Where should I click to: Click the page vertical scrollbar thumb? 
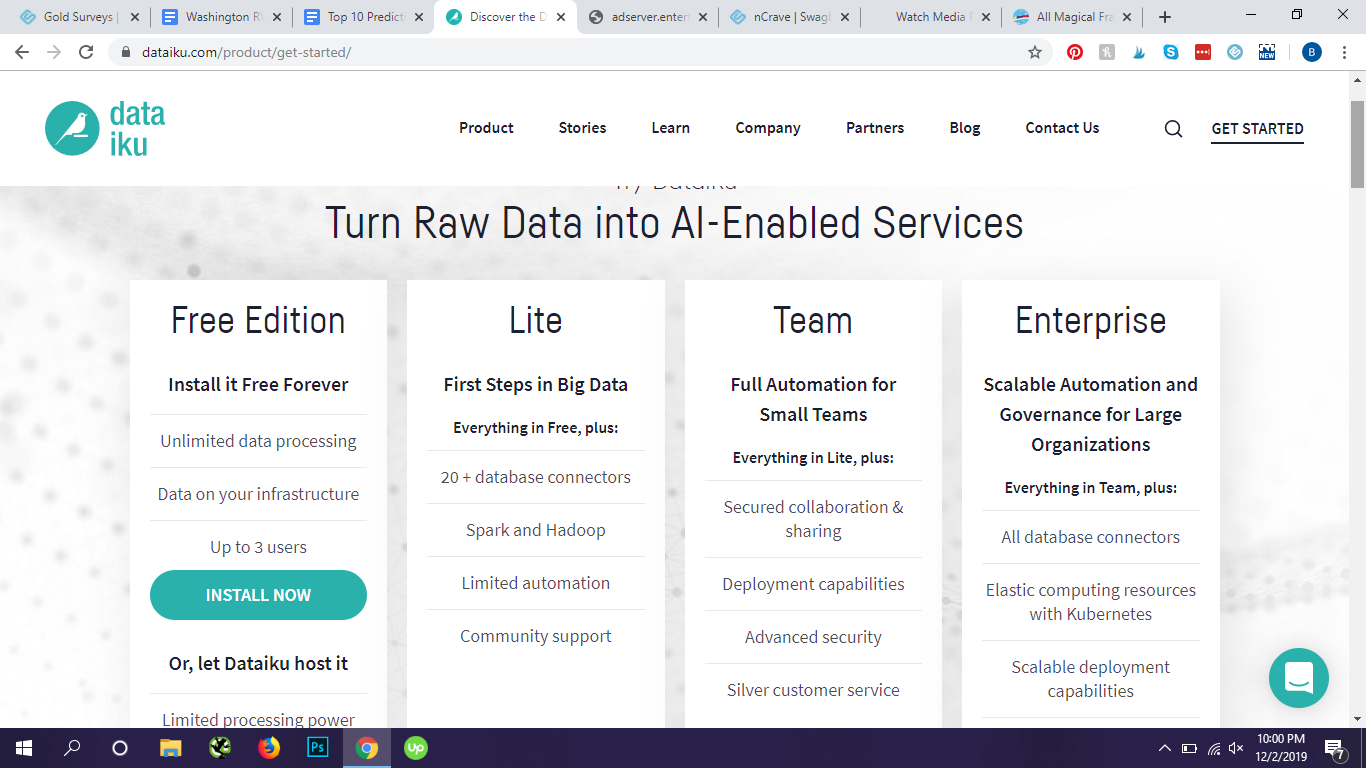1357,143
